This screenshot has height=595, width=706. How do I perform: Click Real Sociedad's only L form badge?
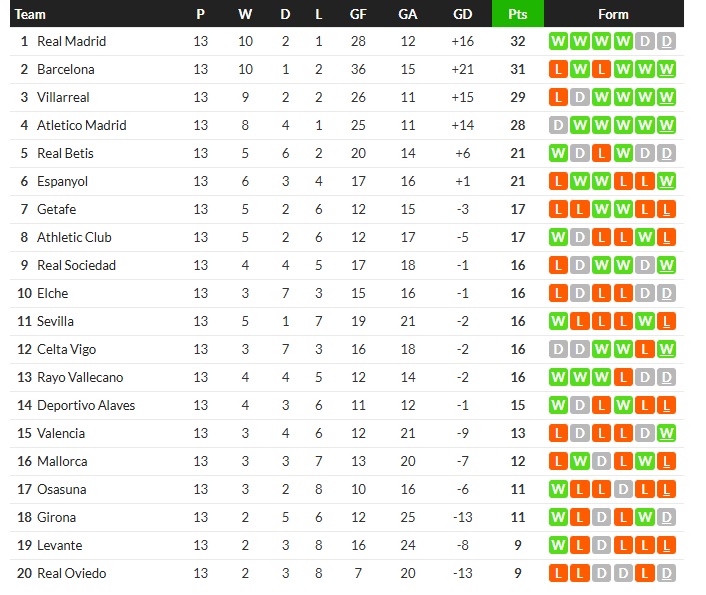point(557,265)
